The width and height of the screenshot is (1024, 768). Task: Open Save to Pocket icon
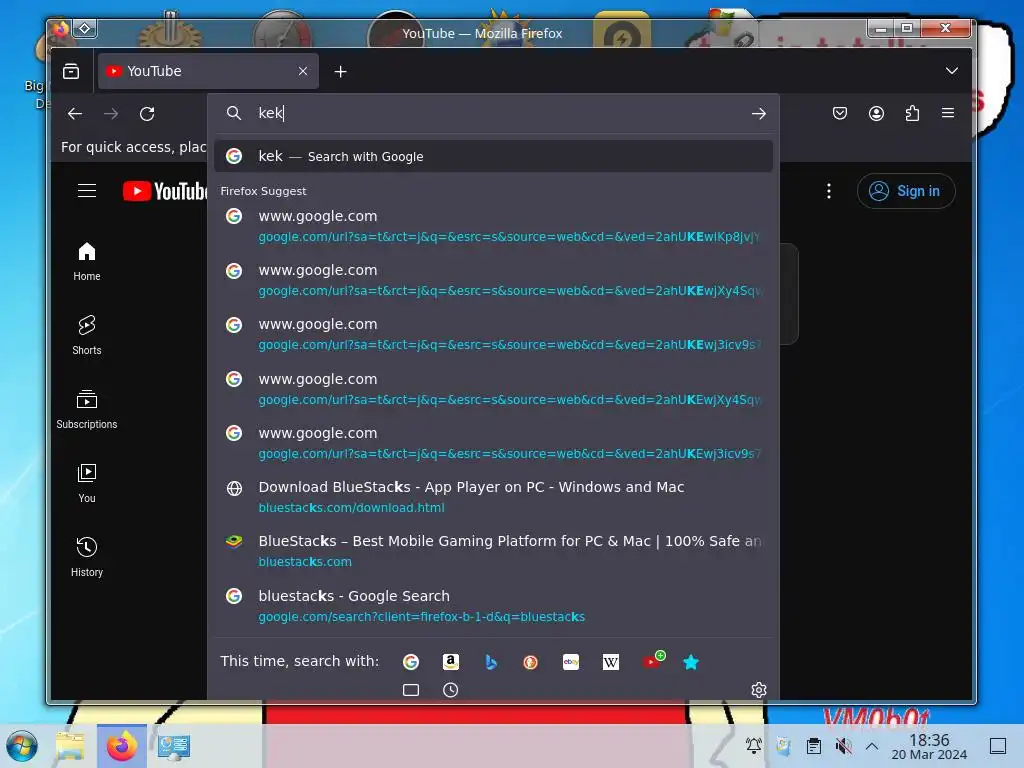pyautogui.click(x=840, y=114)
